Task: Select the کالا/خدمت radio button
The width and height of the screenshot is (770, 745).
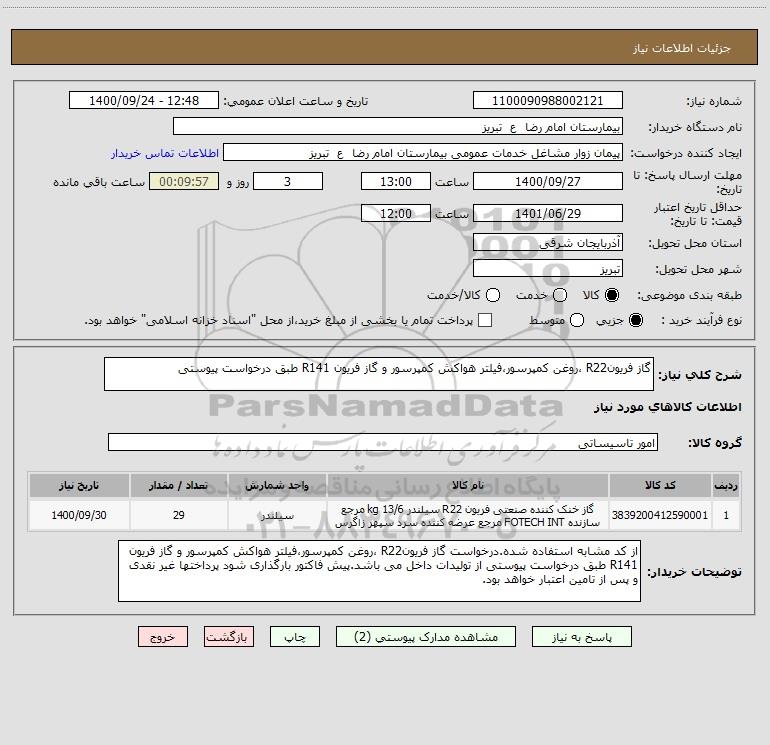Action: click(x=493, y=295)
